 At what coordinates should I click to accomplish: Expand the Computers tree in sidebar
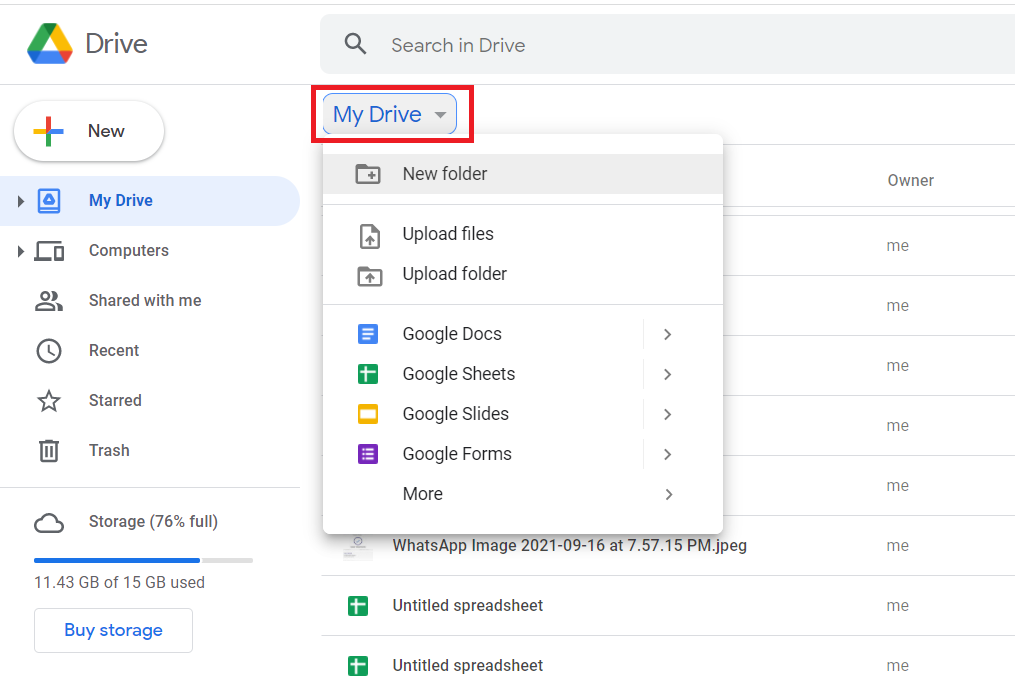pos(21,251)
